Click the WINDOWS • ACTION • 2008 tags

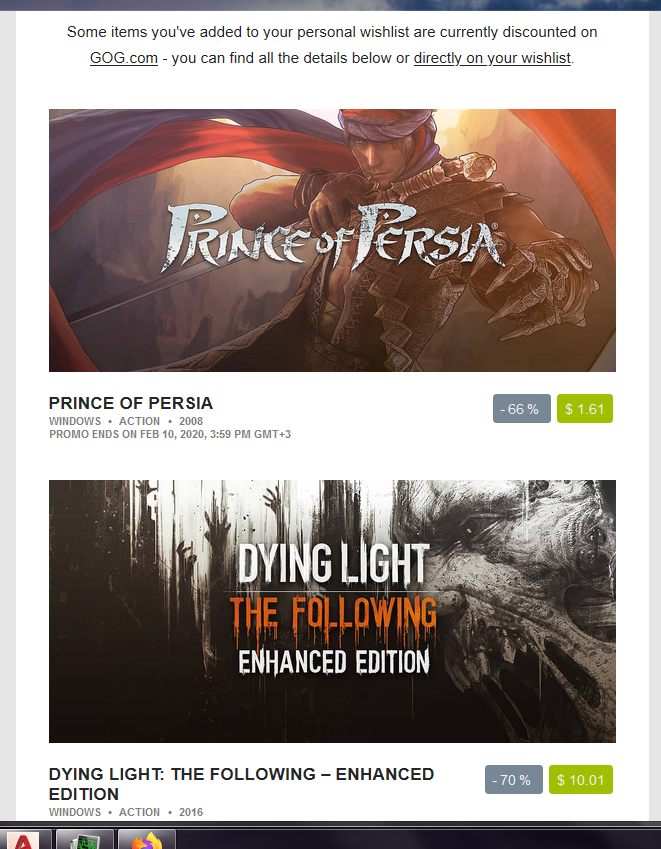click(126, 421)
